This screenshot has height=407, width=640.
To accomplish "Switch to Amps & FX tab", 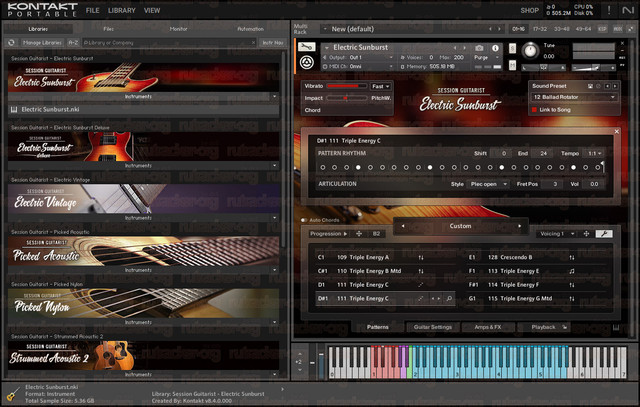I will point(488,327).
